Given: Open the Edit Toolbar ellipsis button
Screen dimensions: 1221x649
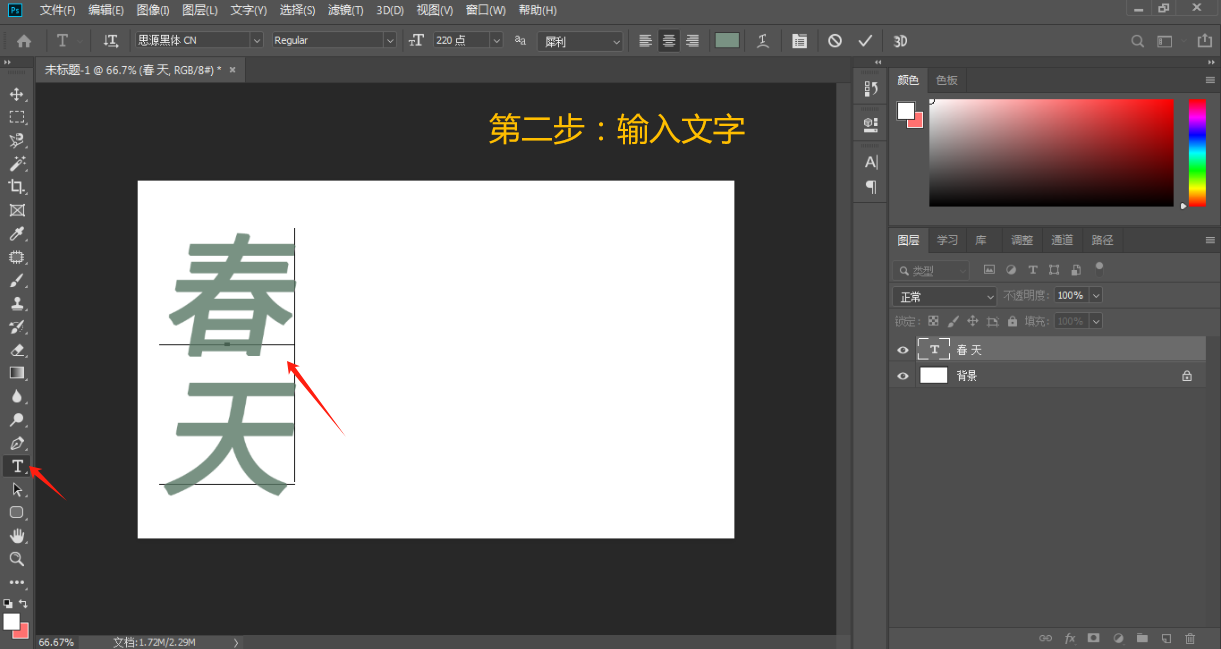Looking at the screenshot, I should click(x=17, y=582).
